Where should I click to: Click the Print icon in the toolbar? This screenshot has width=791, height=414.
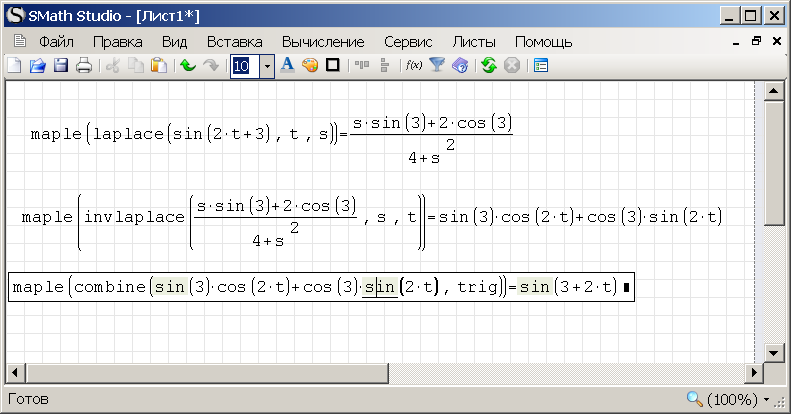coord(83,66)
